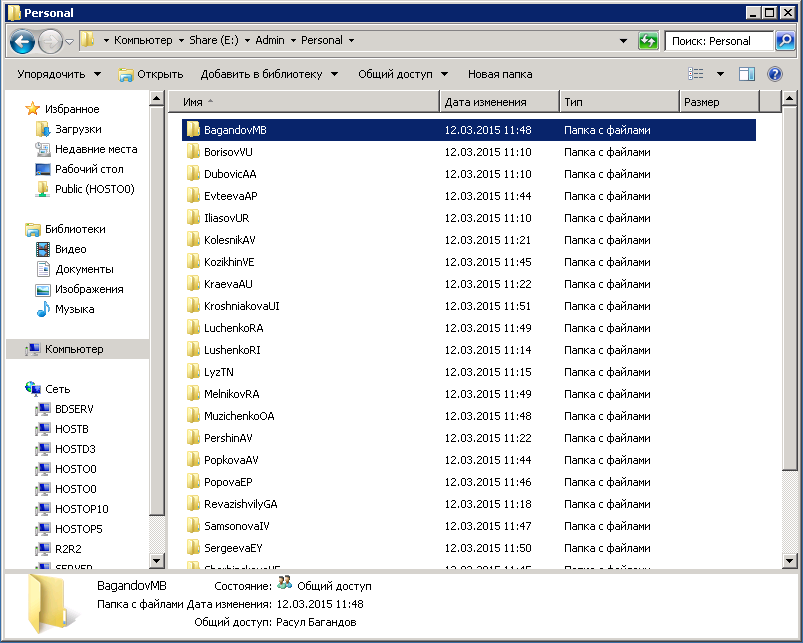
Task: Select 'Компьютер' in navigation pane
Action: point(74,349)
